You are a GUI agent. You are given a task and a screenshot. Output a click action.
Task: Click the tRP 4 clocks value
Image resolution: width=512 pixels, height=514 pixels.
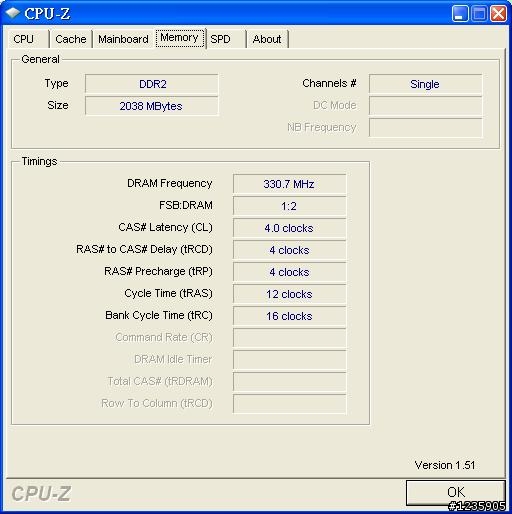click(x=289, y=272)
